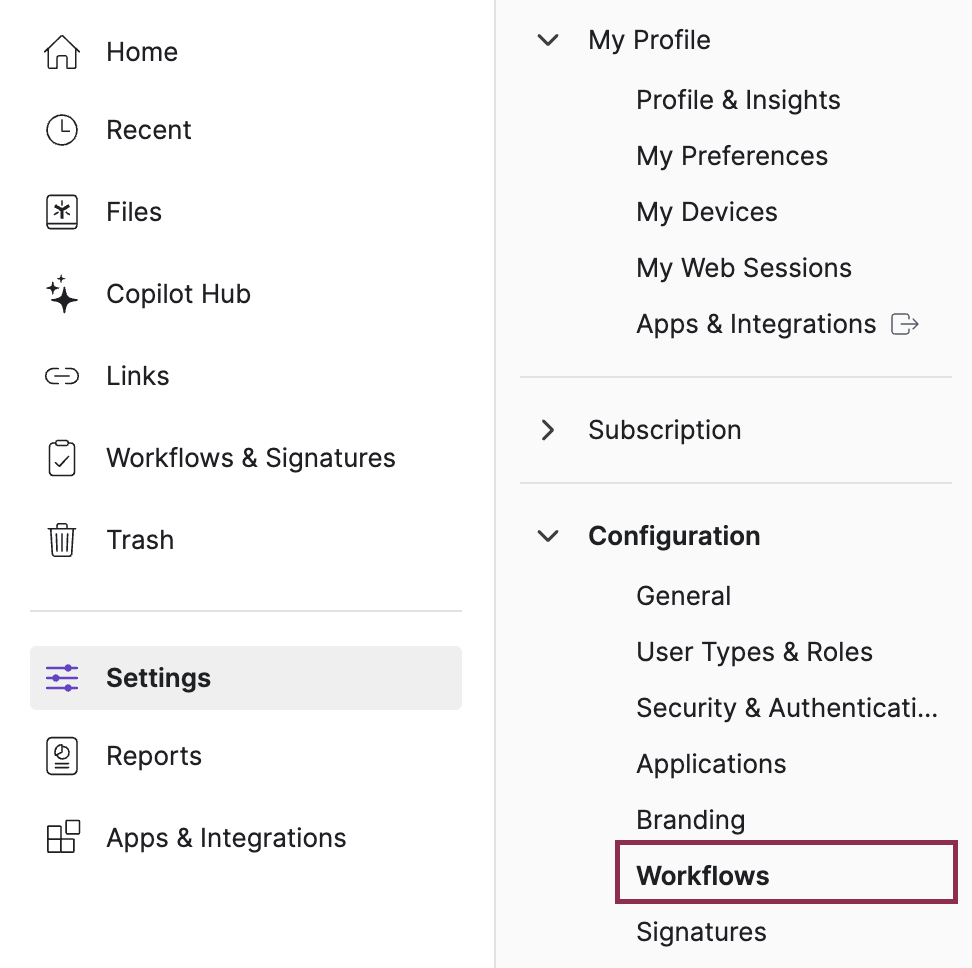The height and width of the screenshot is (968, 972).
Task: Collapse the My Profile section chevron
Action: pyautogui.click(x=548, y=40)
